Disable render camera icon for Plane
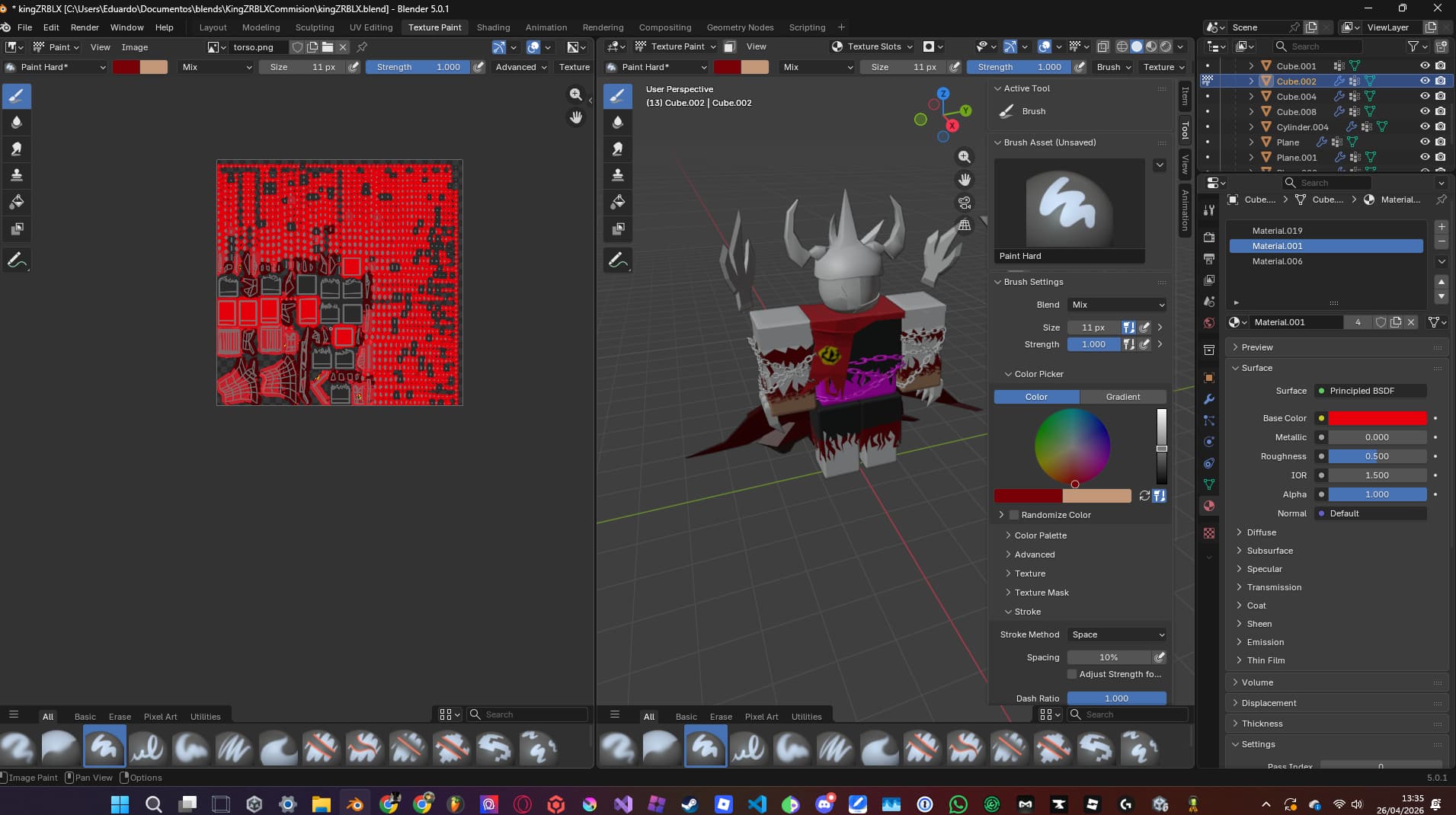The width and height of the screenshot is (1456, 815). click(1440, 142)
